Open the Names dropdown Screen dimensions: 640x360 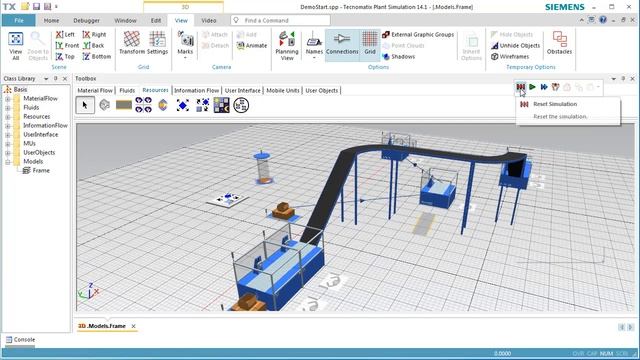(x=314, y=46)
